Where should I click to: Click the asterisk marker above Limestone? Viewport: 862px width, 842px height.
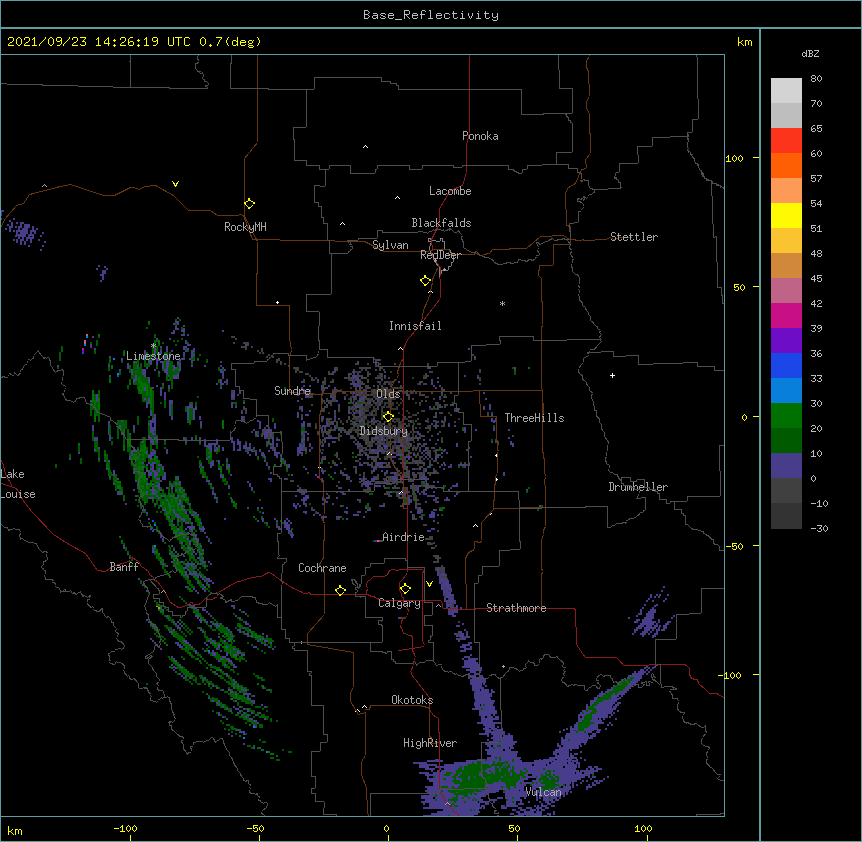pyautogui.click(x=153, y=346)
